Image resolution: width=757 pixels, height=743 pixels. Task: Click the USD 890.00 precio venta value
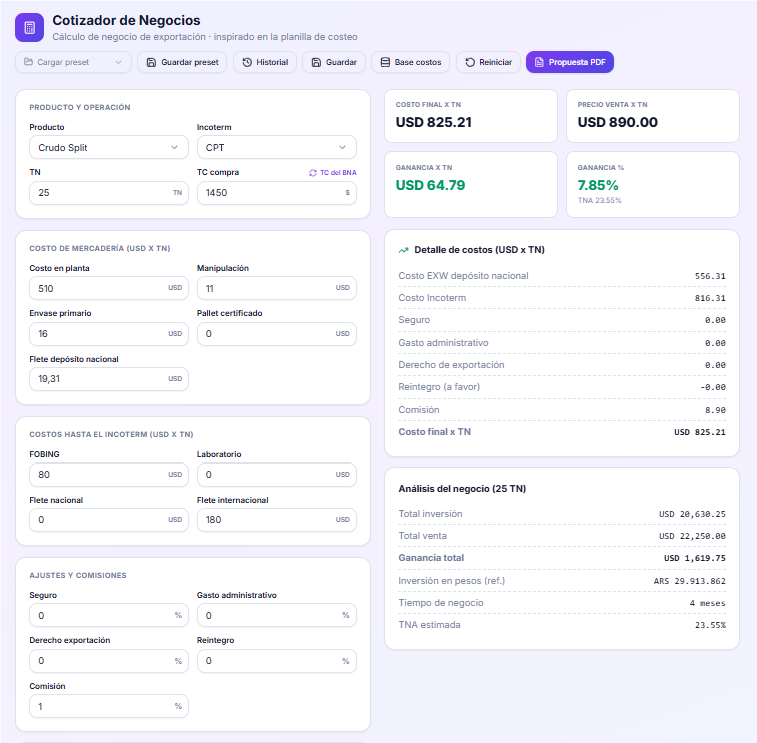[617, 122]
